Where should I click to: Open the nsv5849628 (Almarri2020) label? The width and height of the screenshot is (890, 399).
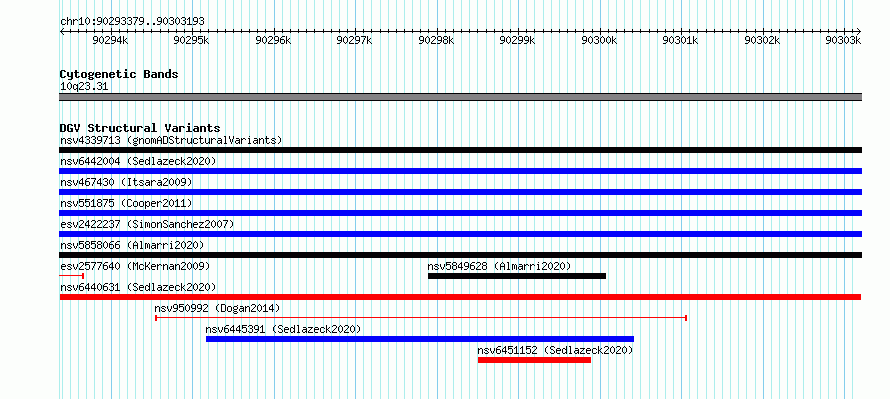click(x=499, y=266)
